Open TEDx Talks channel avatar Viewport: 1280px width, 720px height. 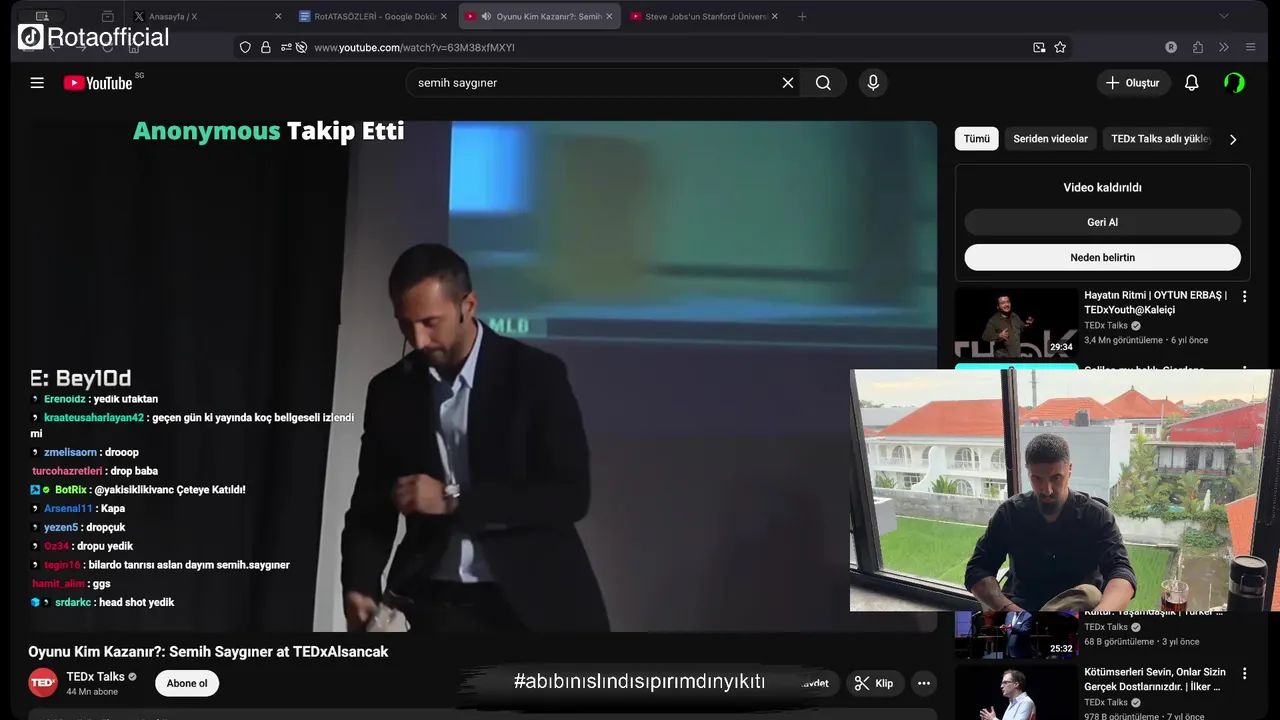point(43,683)
